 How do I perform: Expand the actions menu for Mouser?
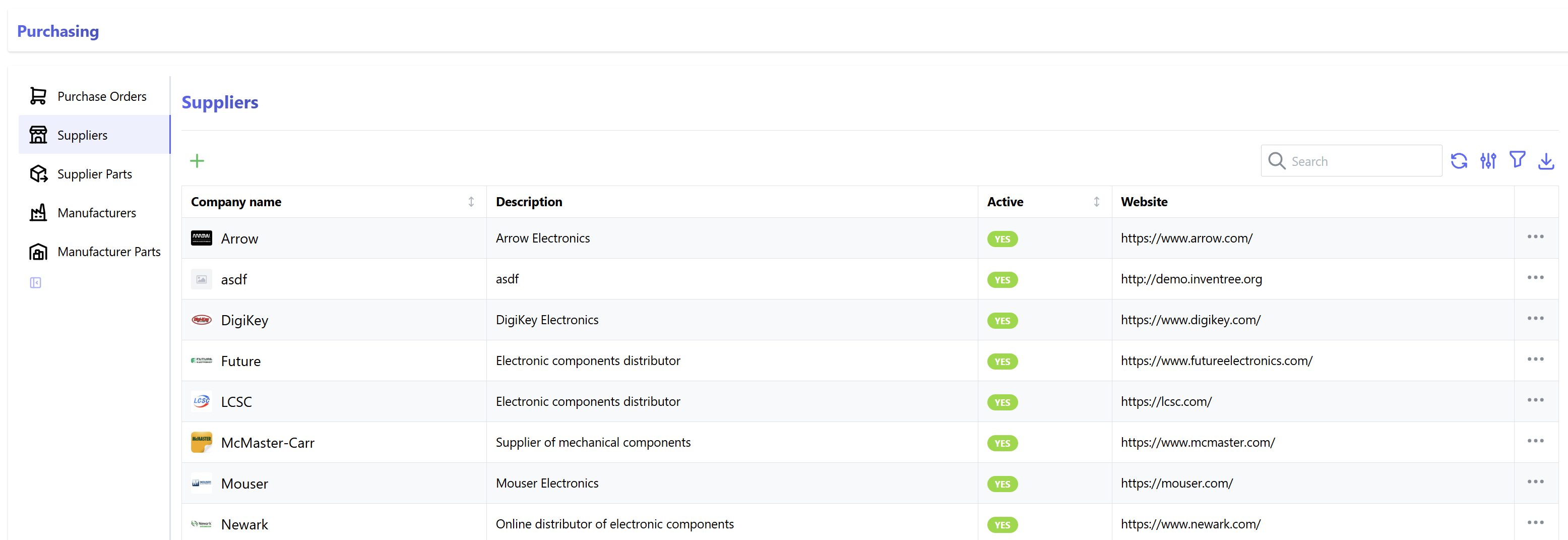[x=1535, y=482]
